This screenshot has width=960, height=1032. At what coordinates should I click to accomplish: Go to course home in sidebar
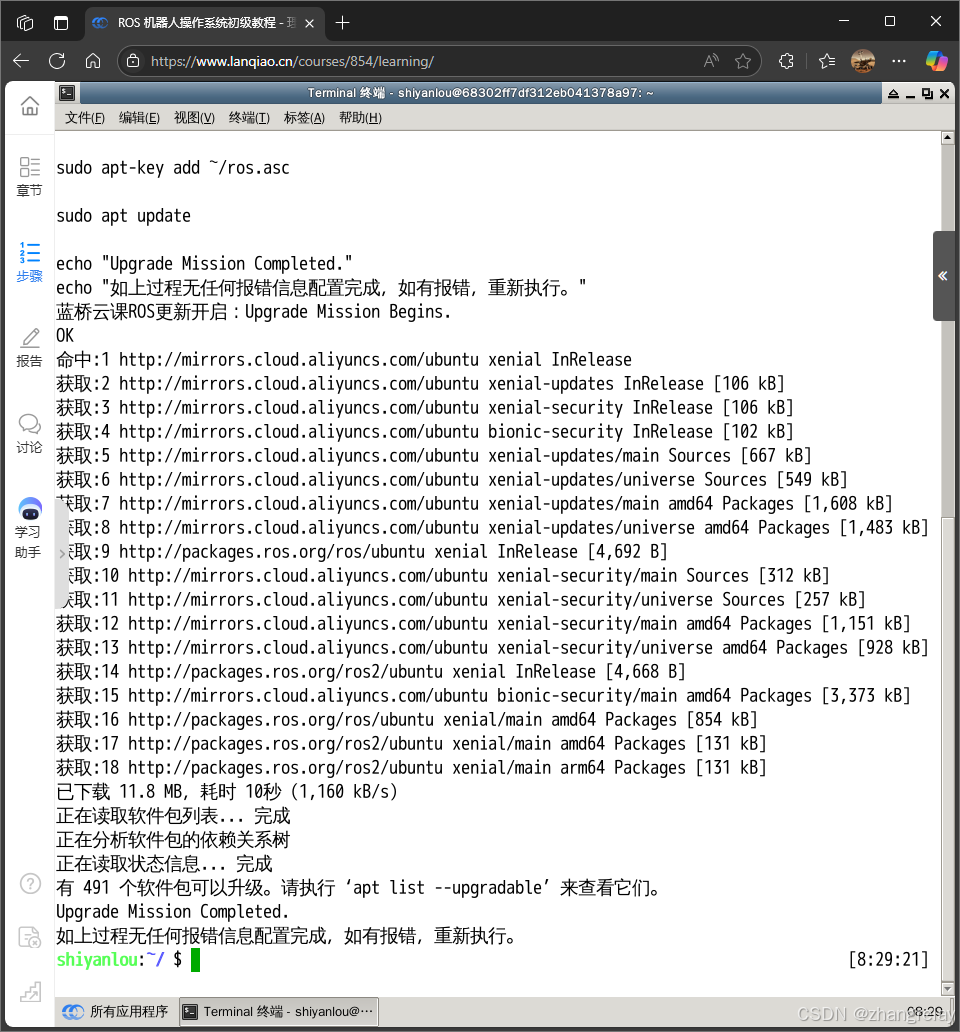coord(30,105)
